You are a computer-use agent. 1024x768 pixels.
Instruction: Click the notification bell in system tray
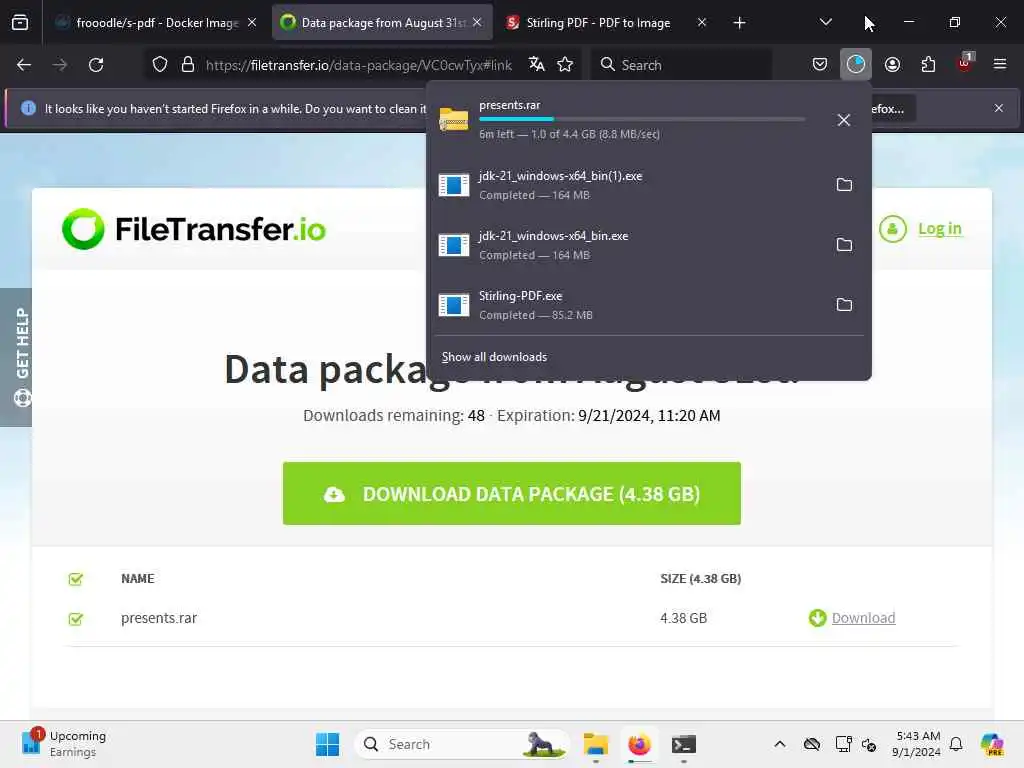(x=956, y=744)
